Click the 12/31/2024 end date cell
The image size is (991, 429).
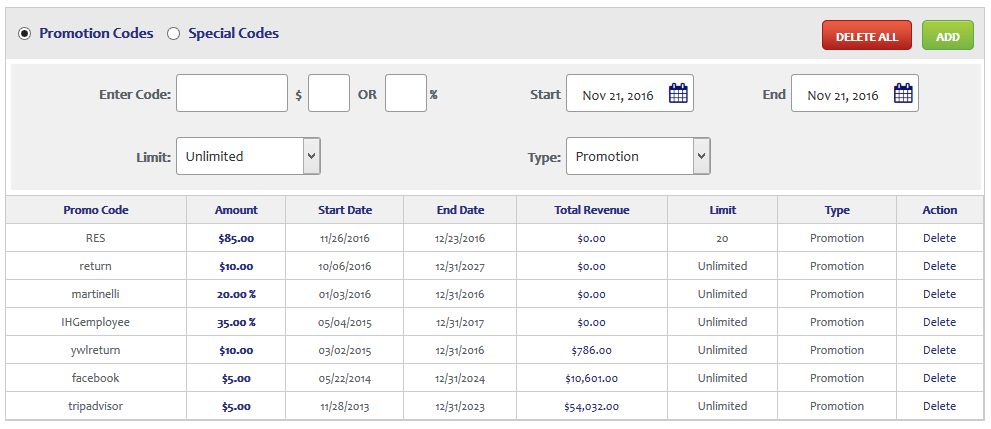point(459,378)
